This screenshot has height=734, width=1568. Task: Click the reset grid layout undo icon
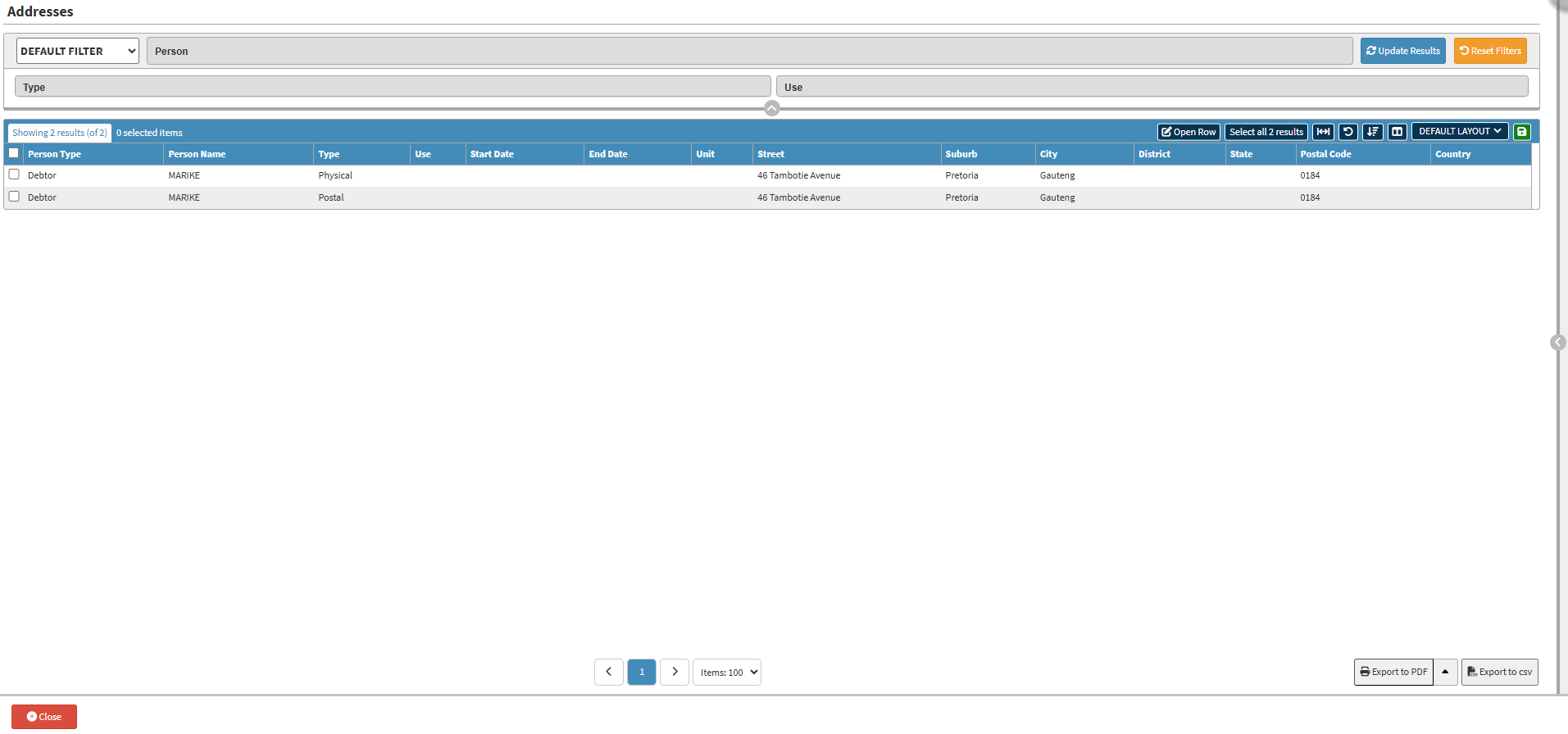(x=1348, y=132)
